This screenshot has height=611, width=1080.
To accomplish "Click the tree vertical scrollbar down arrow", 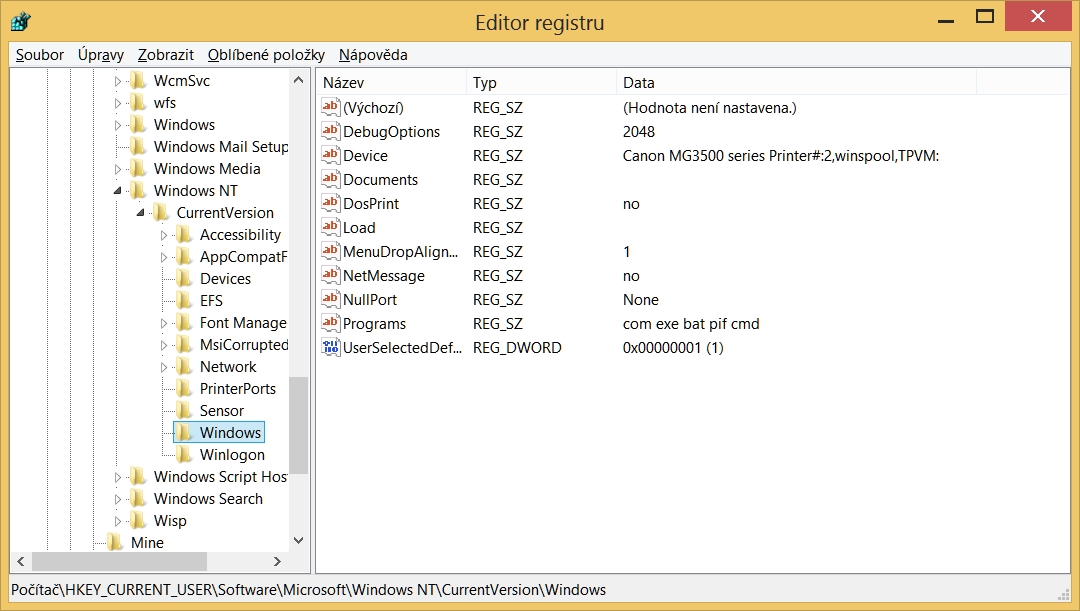I will click(x=298, y=540).
